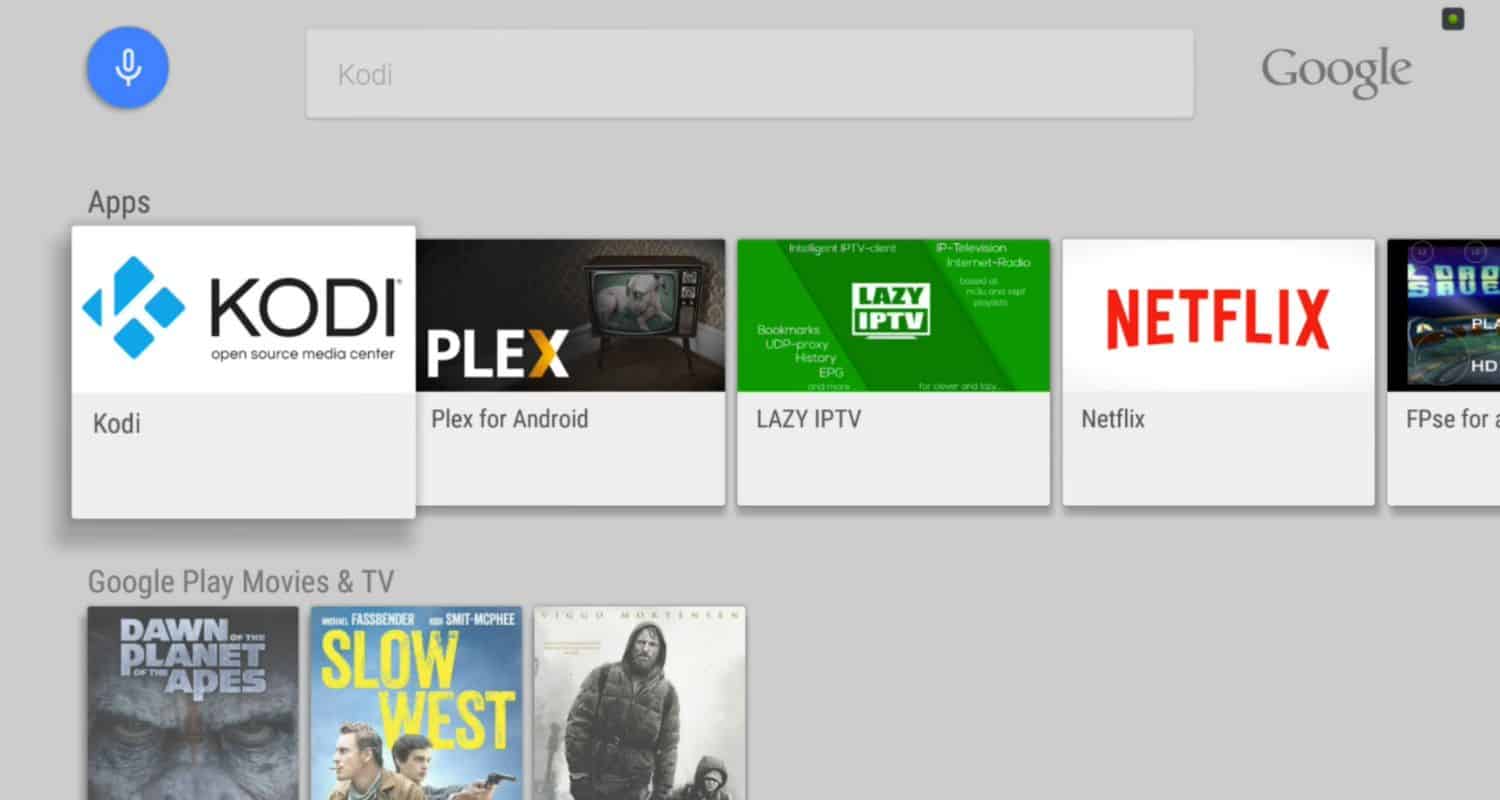Viewport: 1500px width, 800px height.
Task: Focus the Kodi search input field
Action: click(x=749, y=73)
